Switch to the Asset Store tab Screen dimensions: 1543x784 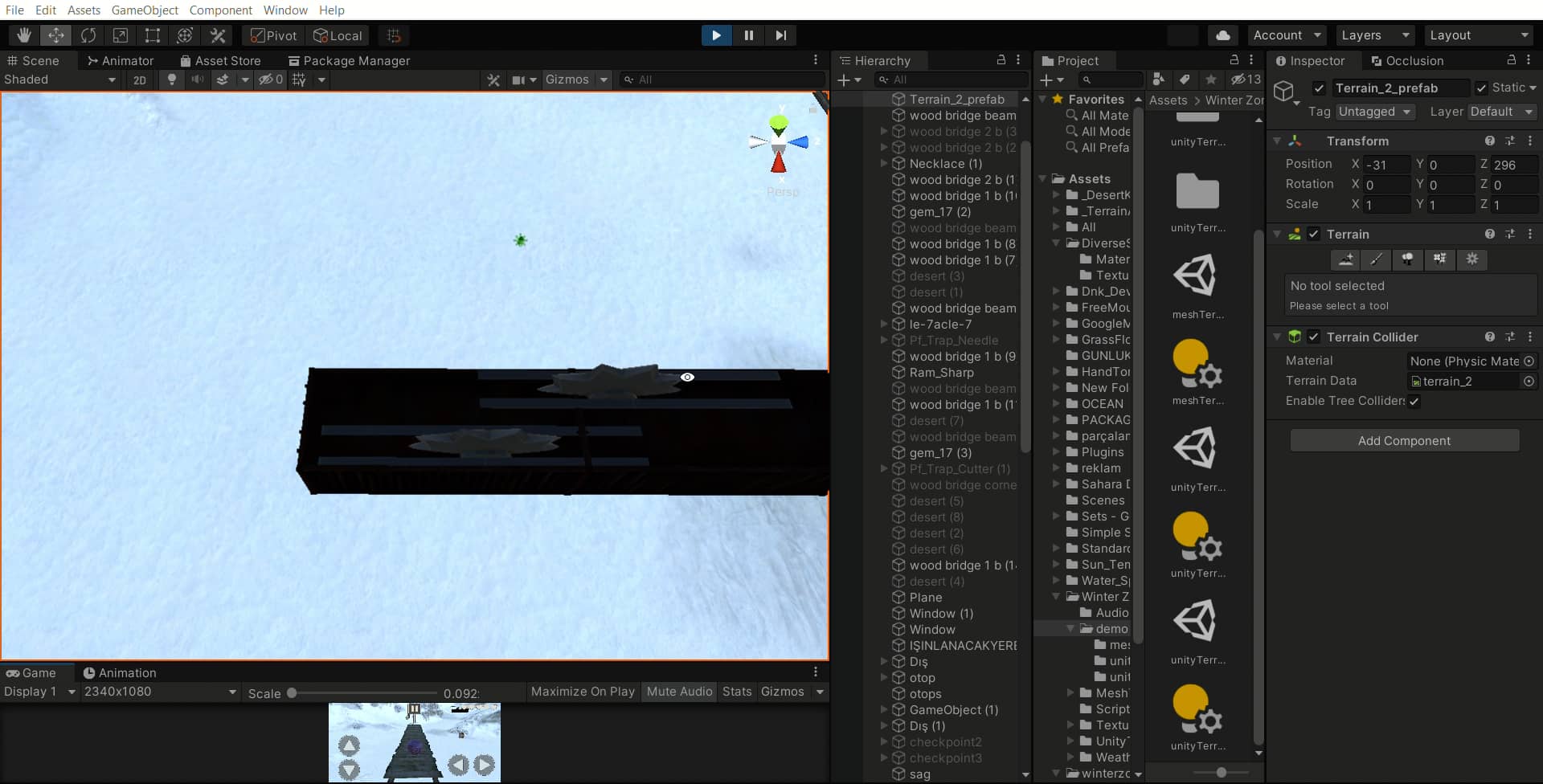coord(221,60)
